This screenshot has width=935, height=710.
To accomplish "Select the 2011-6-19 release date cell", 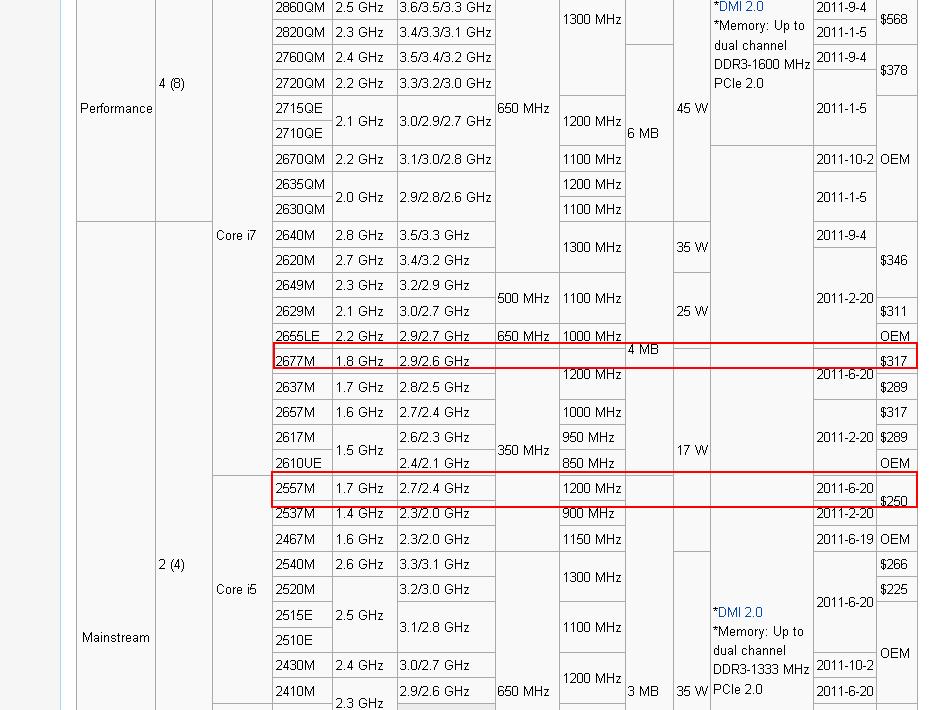I will [x=844, y=539].
